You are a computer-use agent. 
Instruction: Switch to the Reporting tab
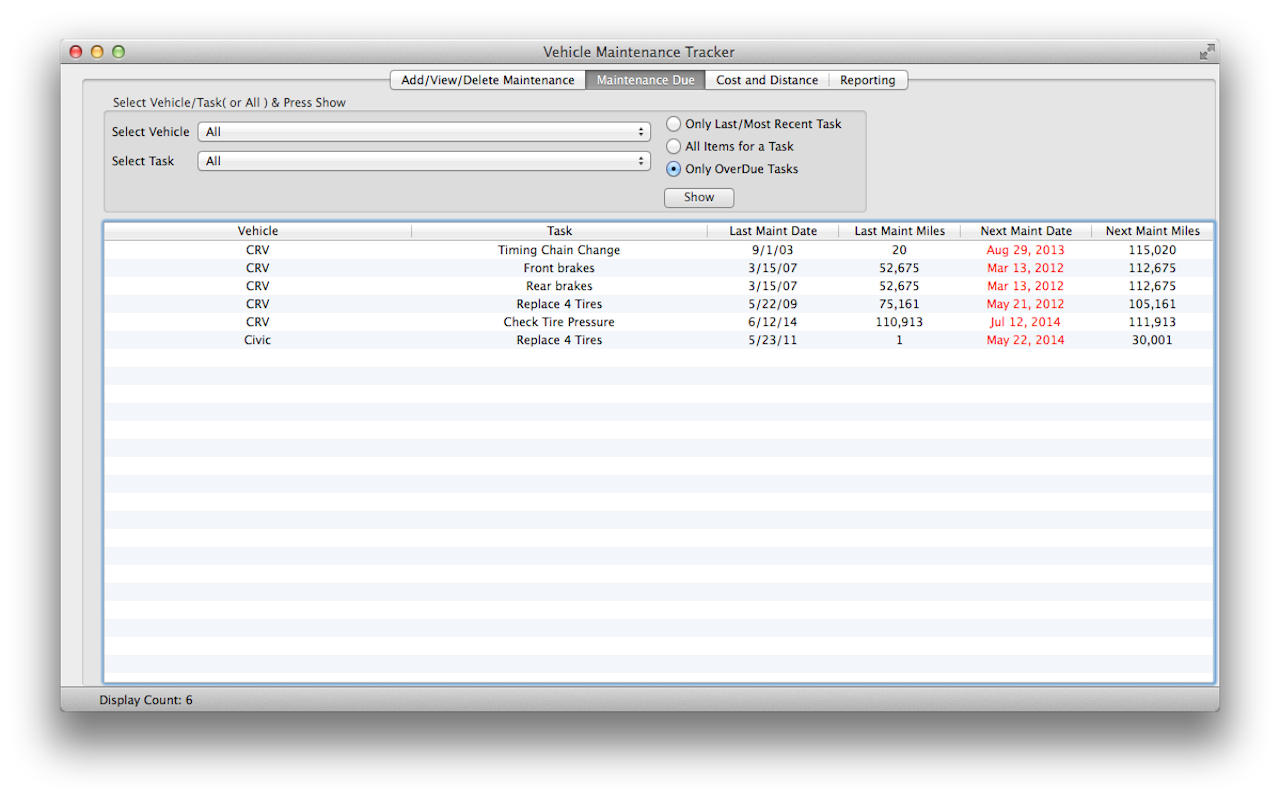[868, 80]
